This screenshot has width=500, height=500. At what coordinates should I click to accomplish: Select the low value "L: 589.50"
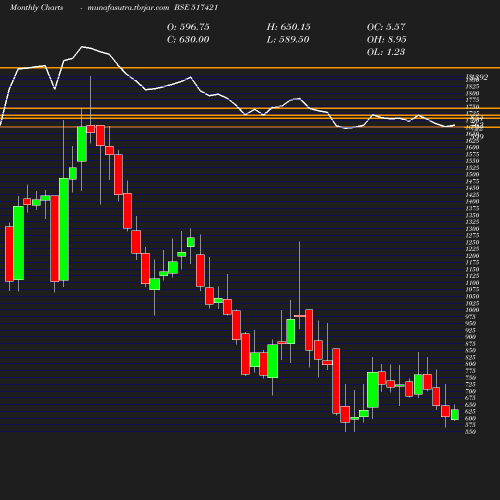pos(288,39)
